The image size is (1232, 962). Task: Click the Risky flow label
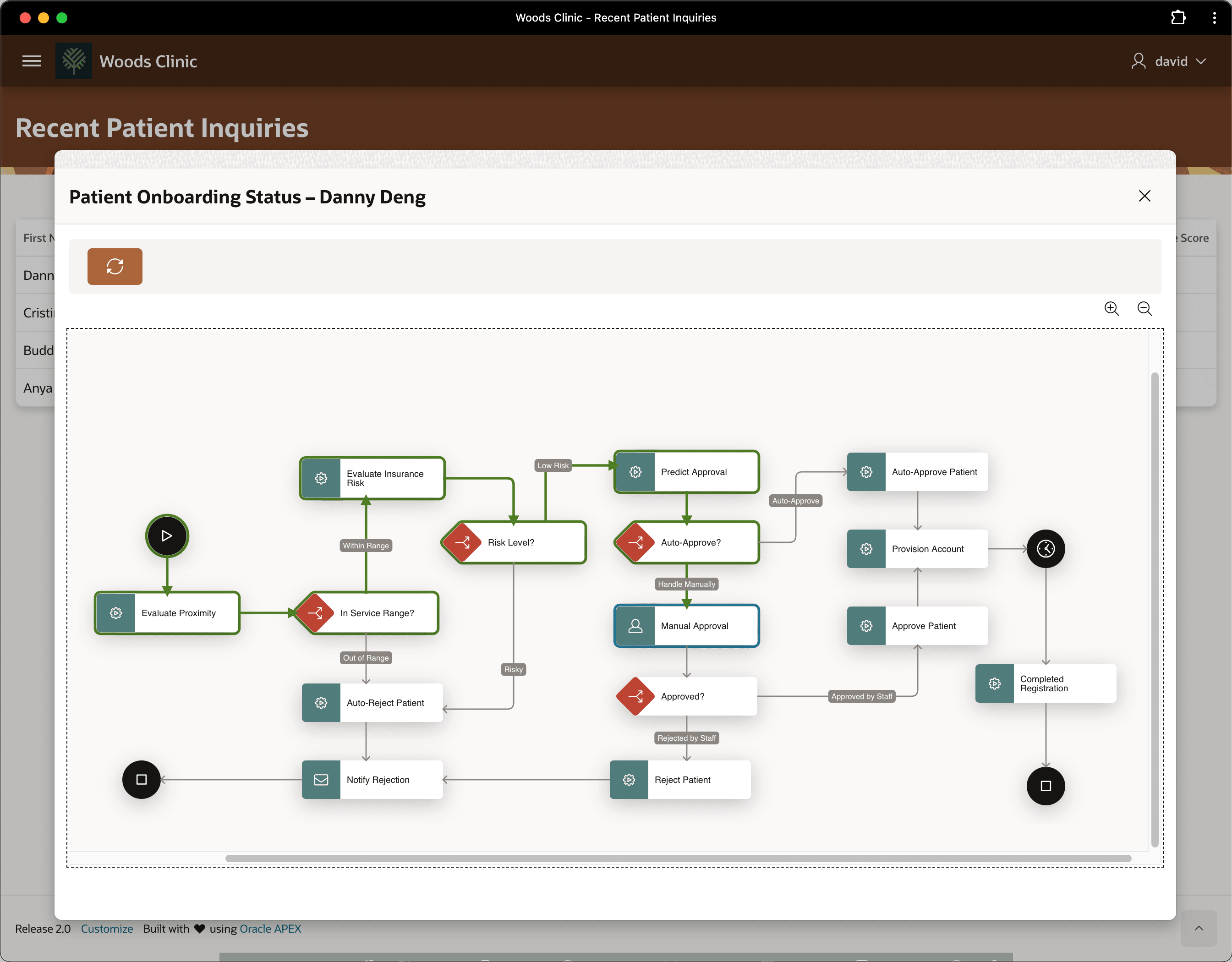pos(513,669)
